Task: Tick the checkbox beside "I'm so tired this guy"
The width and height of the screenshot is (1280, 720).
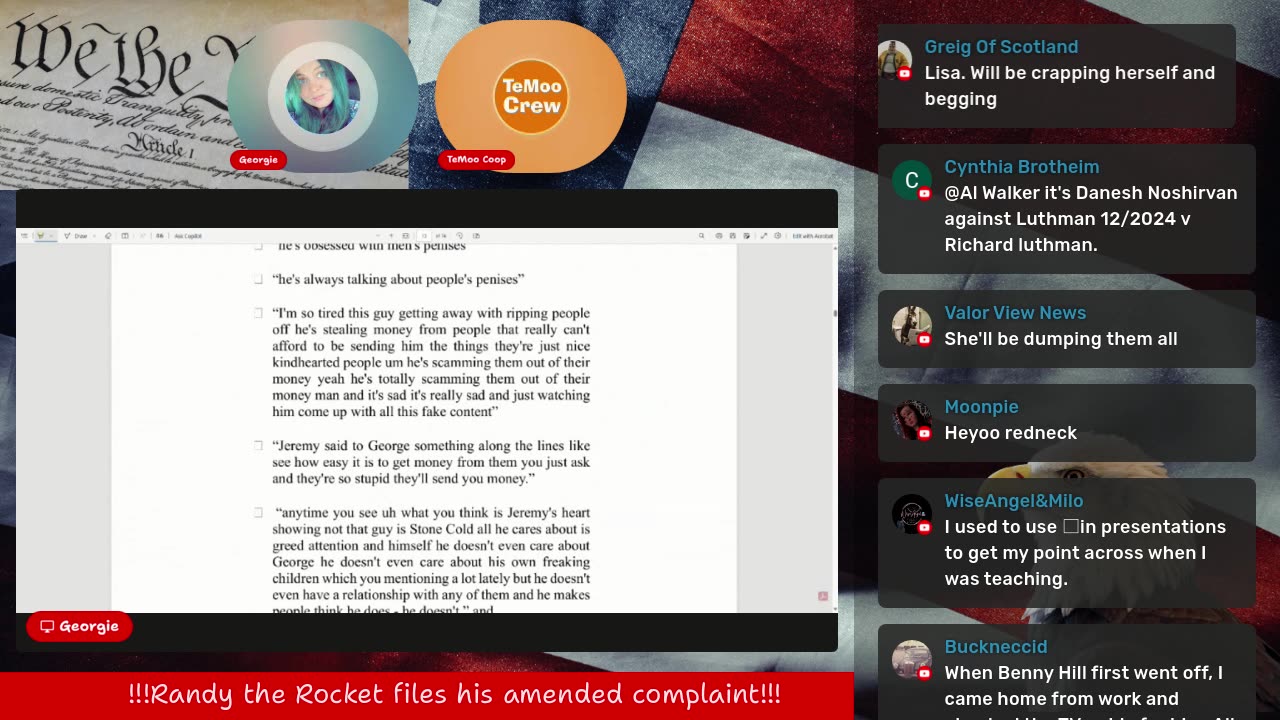Action: [258, 313]
